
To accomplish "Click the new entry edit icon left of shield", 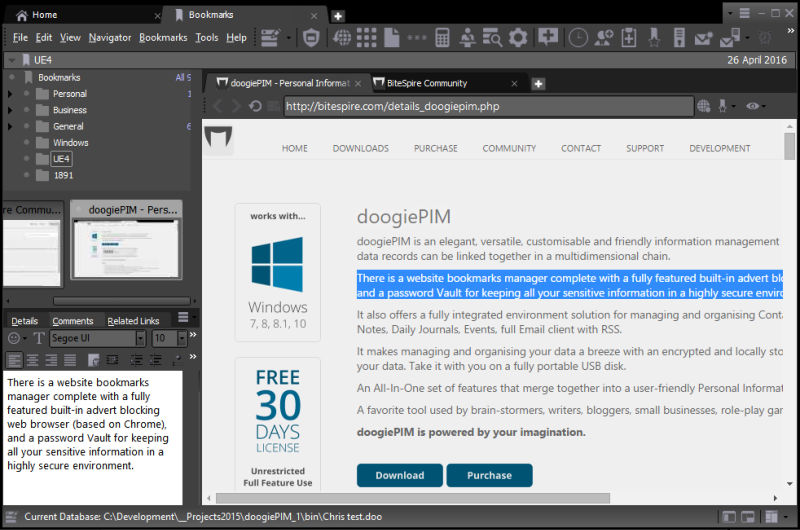I will click(270, 38).
